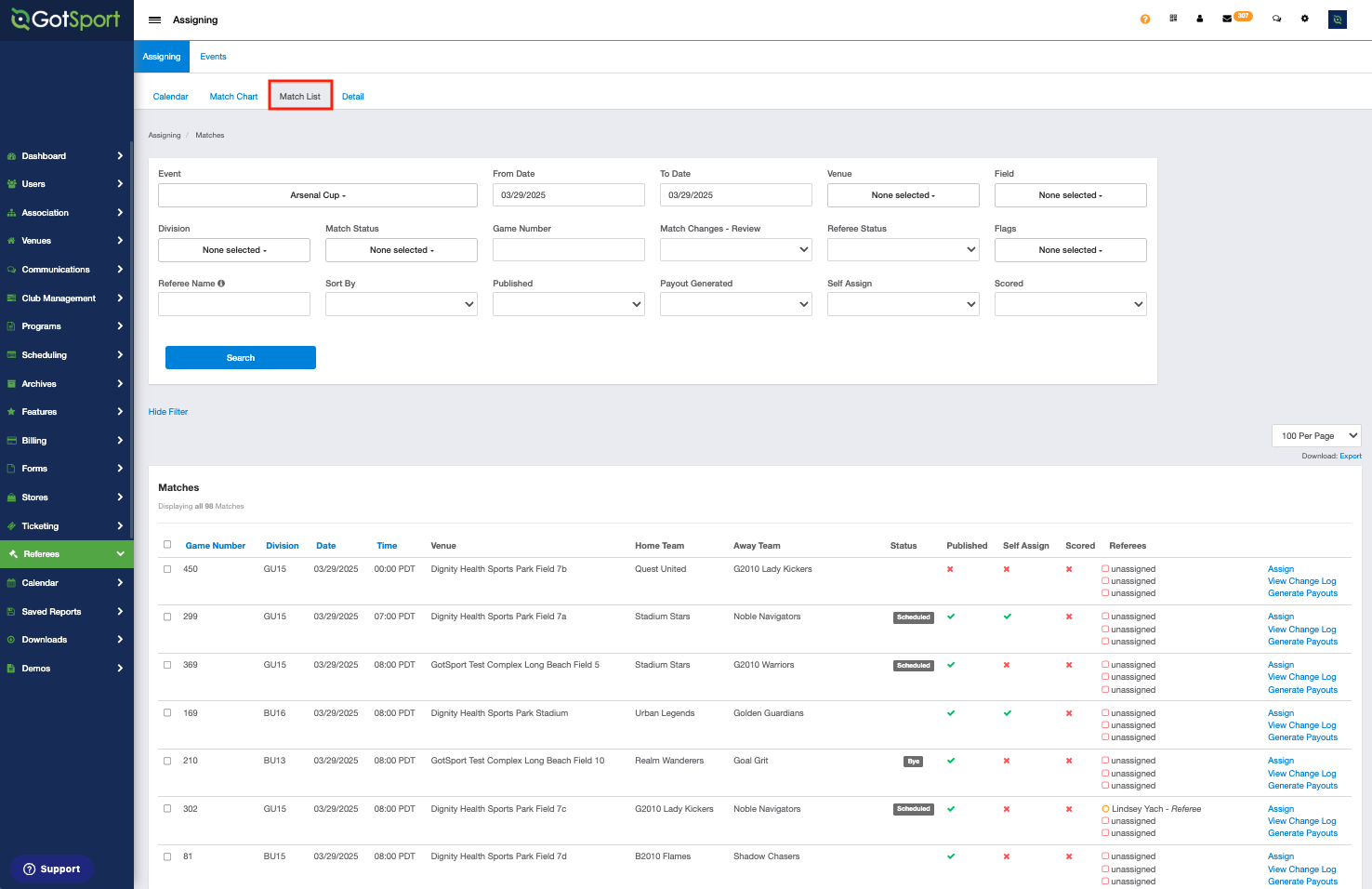Click the GotSport avatar icon in the header
Image resolution: width=1372 pixels, height=889 pixels.
1338,20
